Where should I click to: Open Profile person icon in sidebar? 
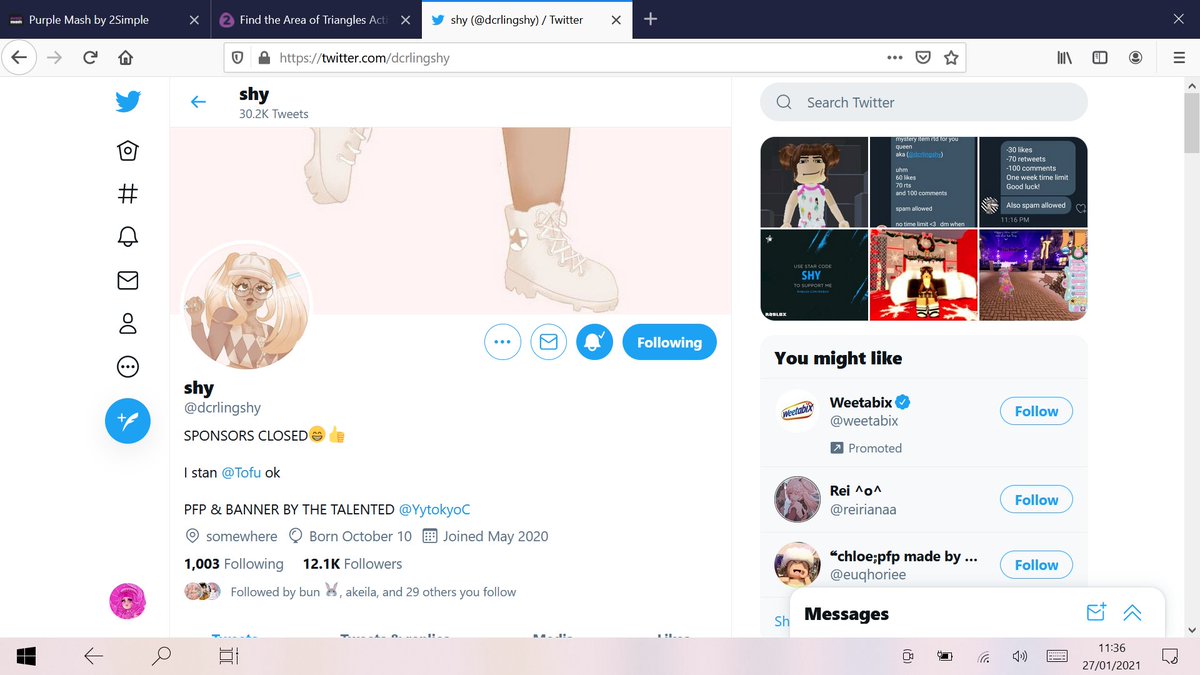tap(128, 323)
